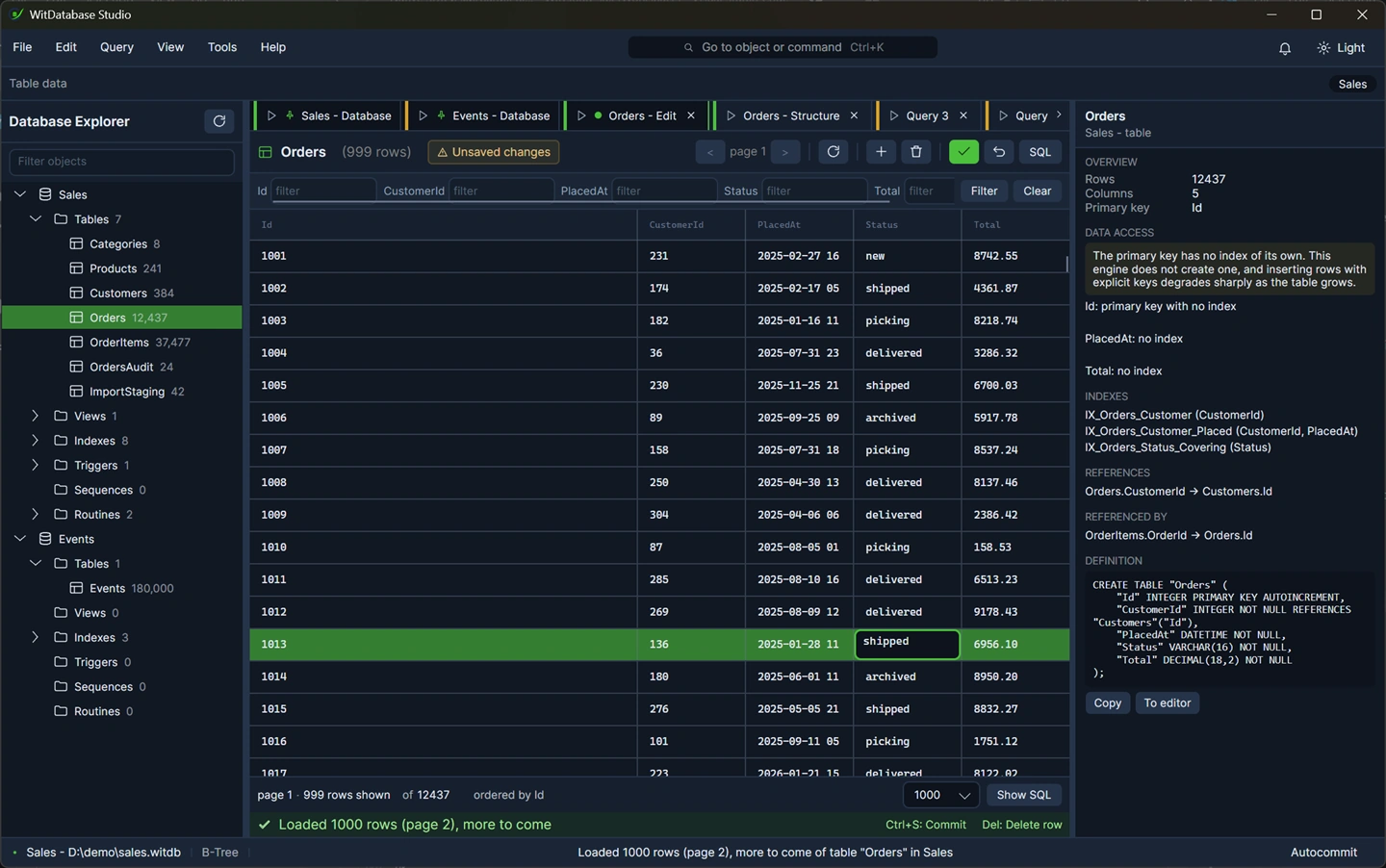
Task: Clear the column filters
Action: [1037, 191]
